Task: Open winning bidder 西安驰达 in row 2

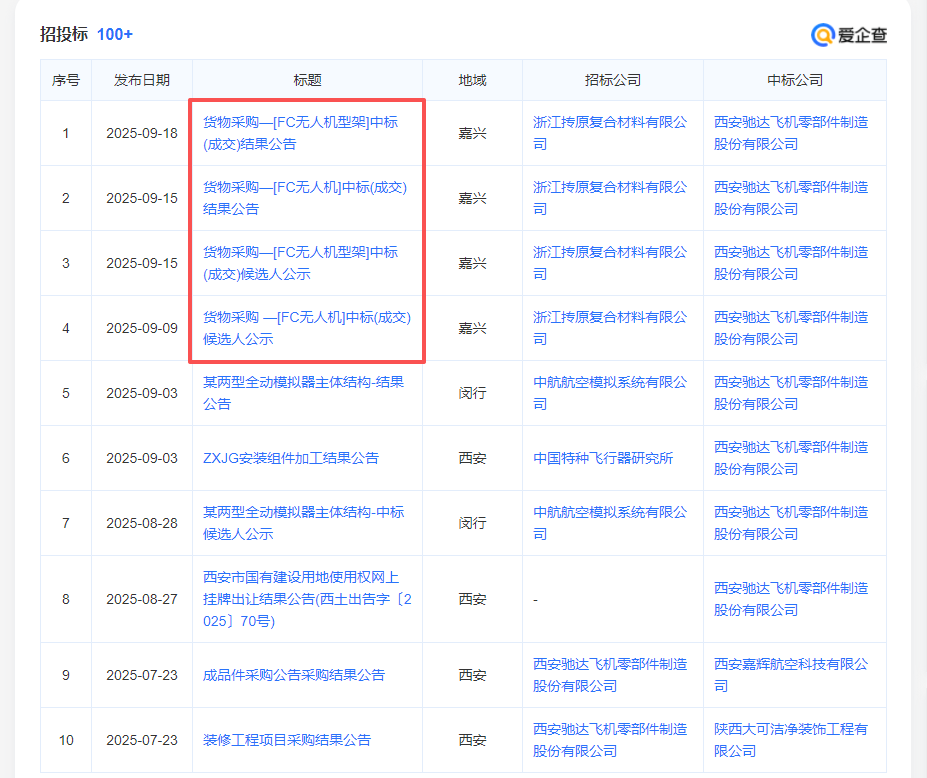Action: pos(791,198)
